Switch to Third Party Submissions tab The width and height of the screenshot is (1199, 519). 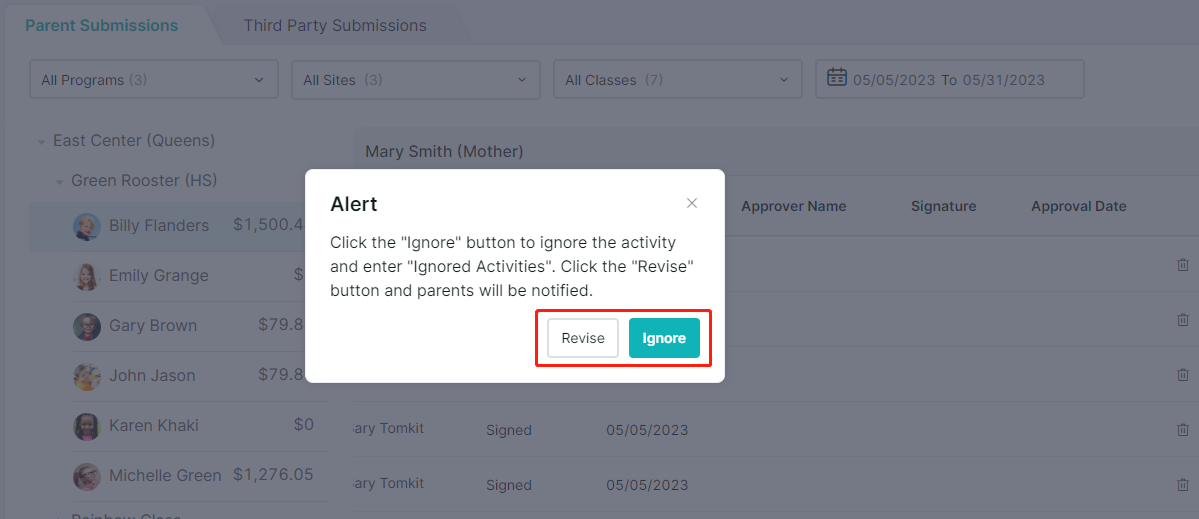point(335,25)
